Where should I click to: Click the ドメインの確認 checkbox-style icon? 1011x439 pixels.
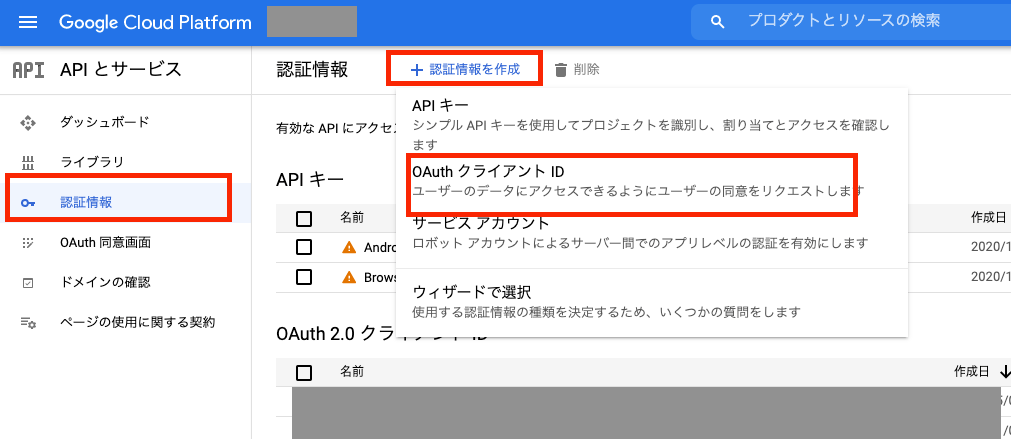tap(28, 283)
